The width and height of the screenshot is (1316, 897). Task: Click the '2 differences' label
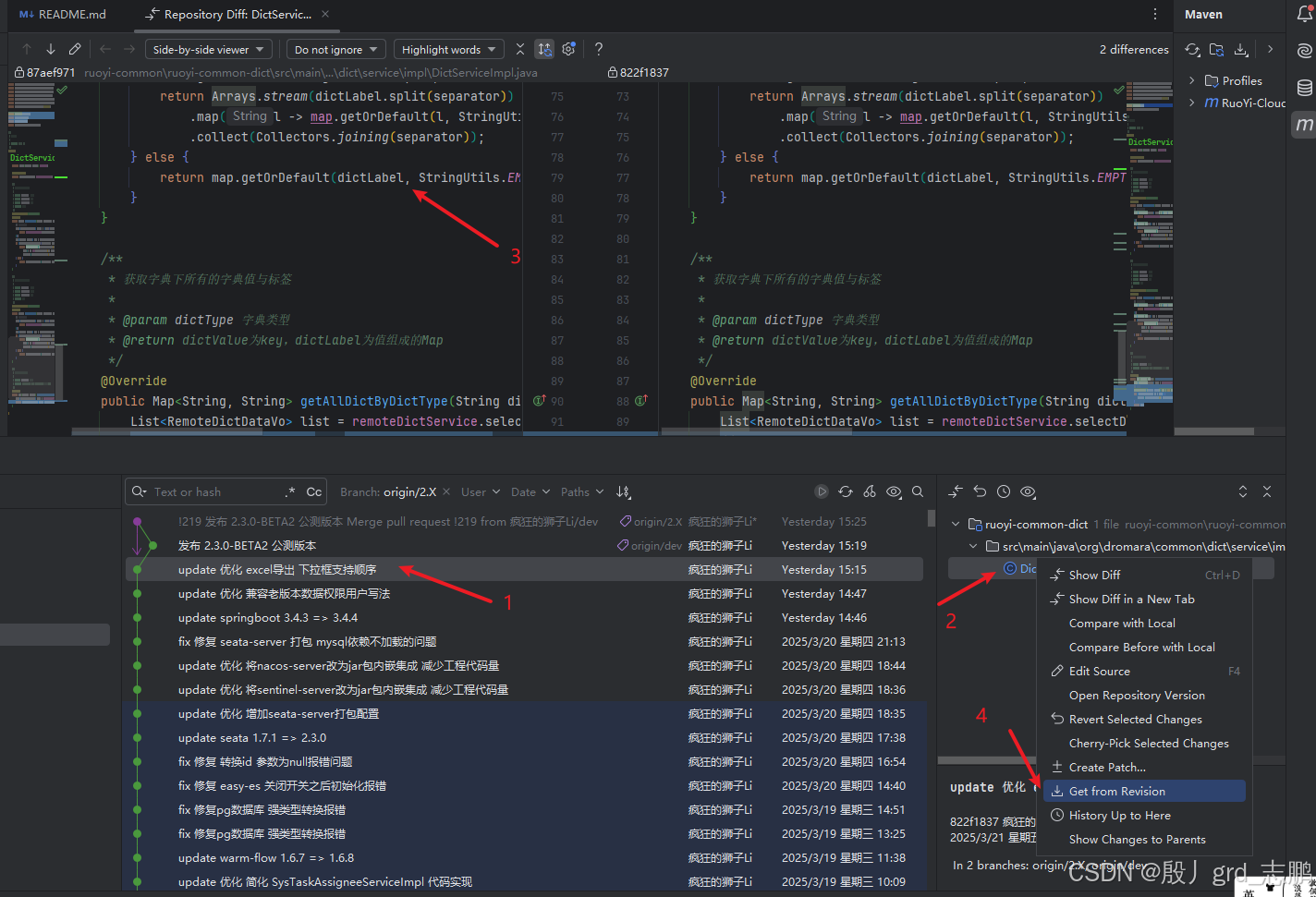(x=1134, y=49)
